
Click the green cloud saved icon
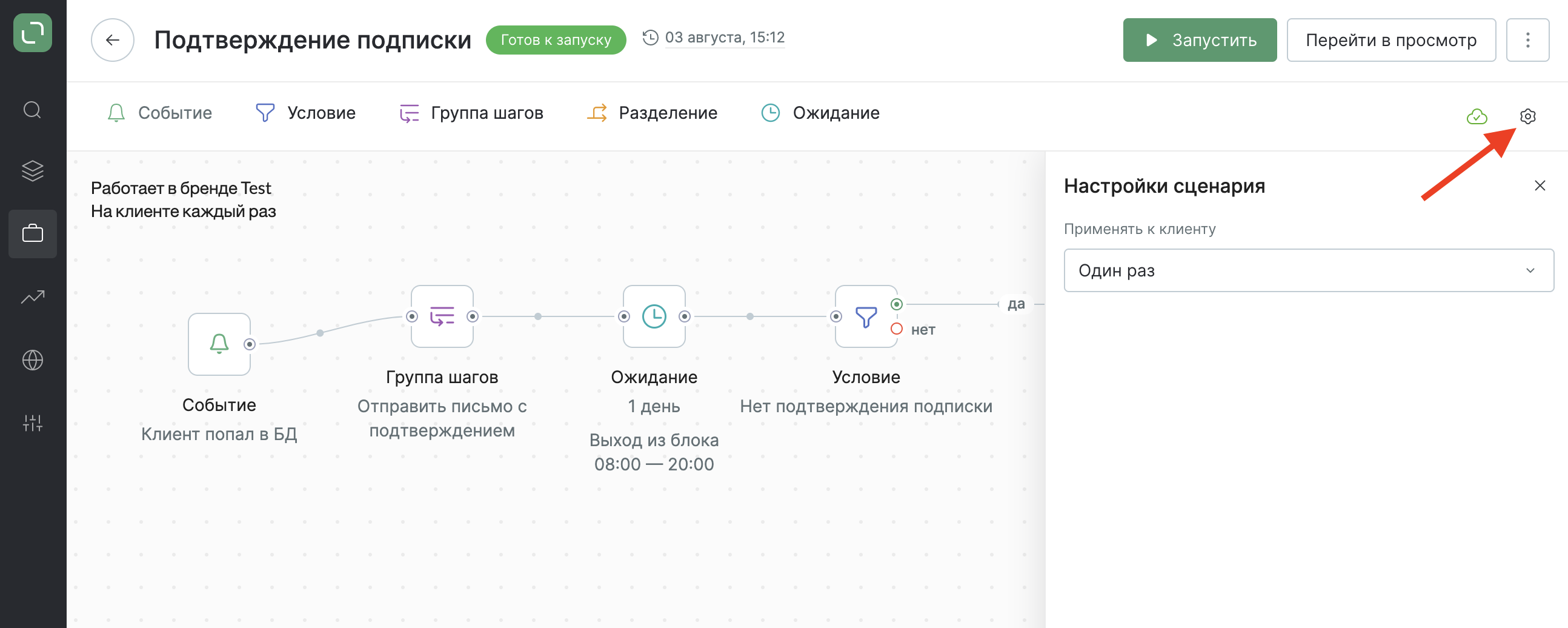1477,116
